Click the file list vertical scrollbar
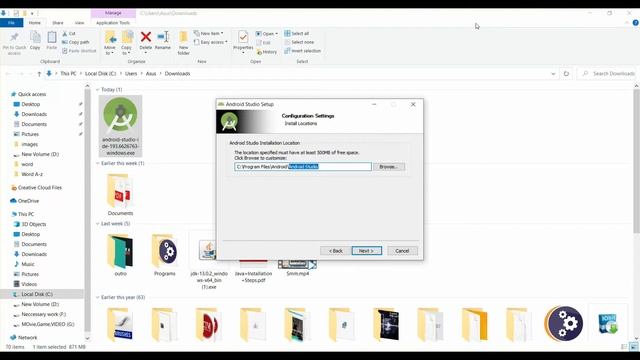The image size is (640, 360). (636, 161)
